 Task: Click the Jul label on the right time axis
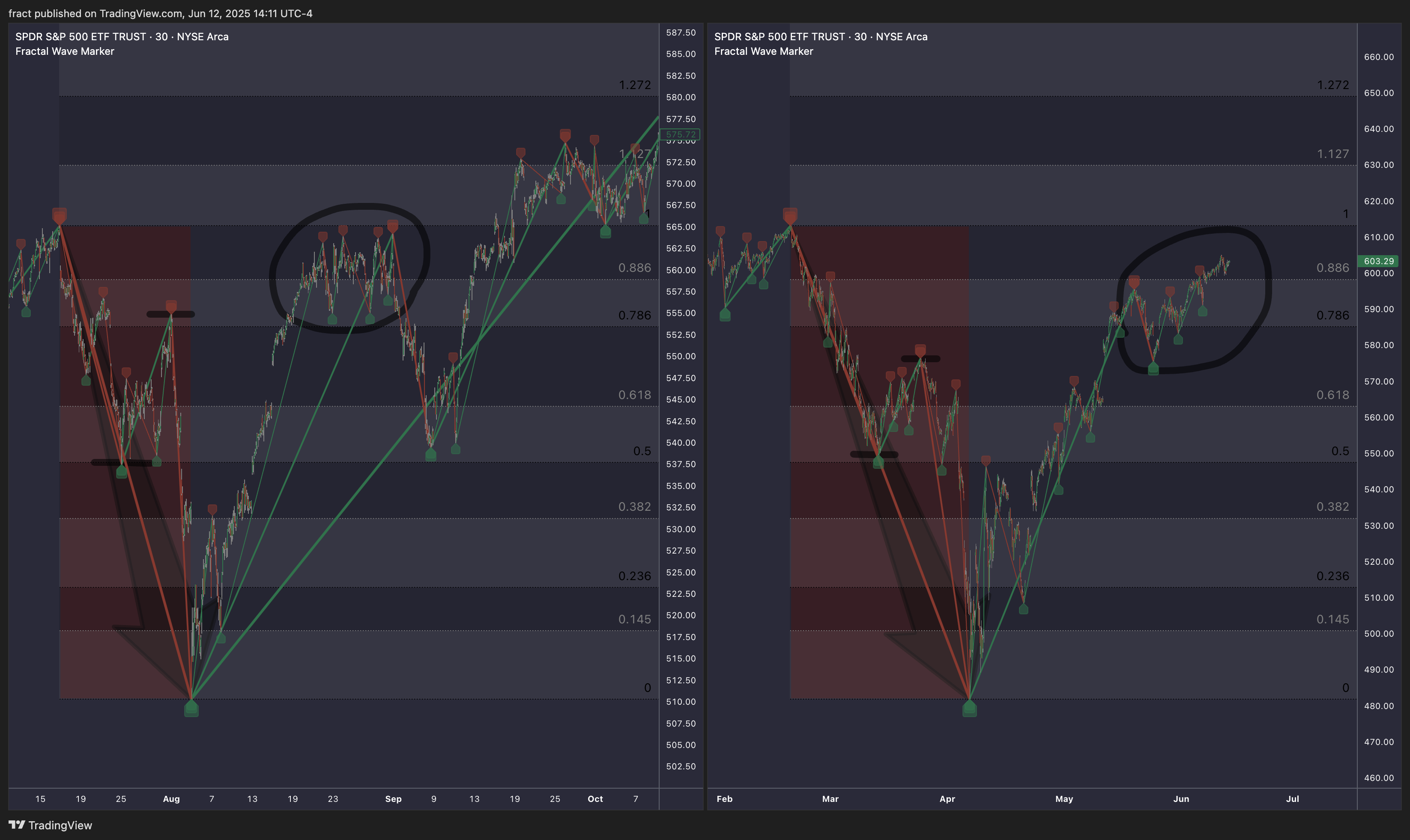pos(1293,798)
